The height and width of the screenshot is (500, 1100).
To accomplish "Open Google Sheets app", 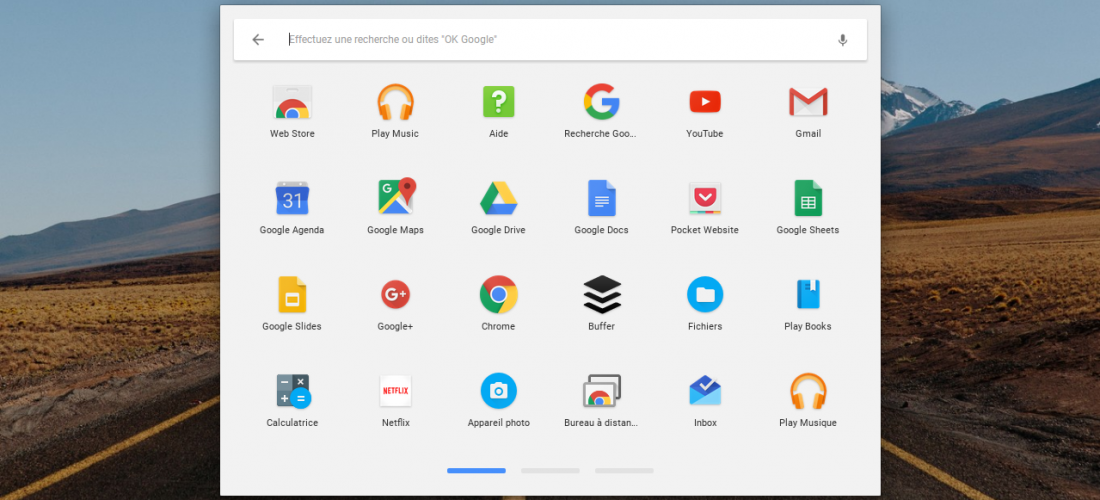I will coord(808,198).
